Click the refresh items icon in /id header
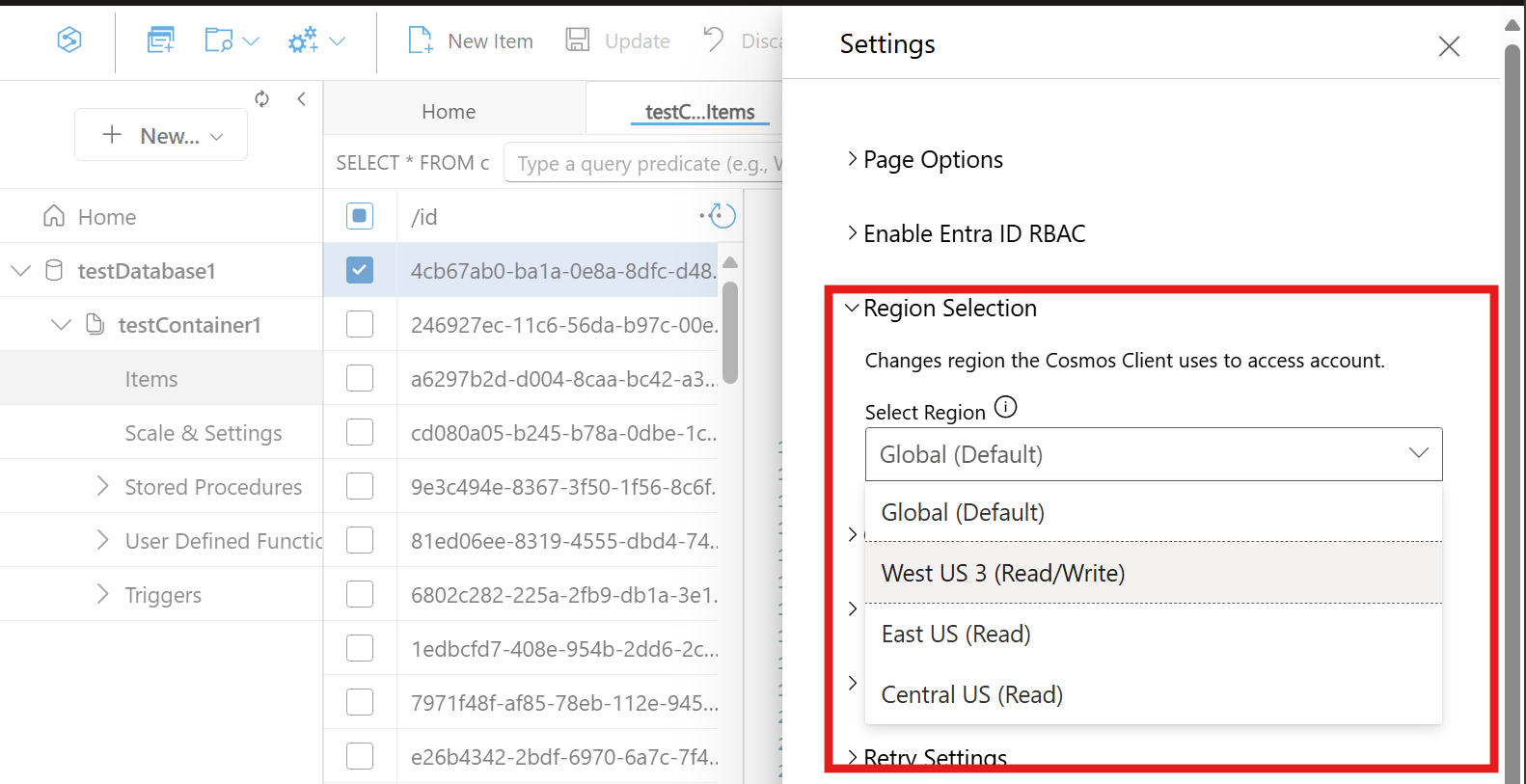This screenshot has width=1526, height=784. [722, 216]
